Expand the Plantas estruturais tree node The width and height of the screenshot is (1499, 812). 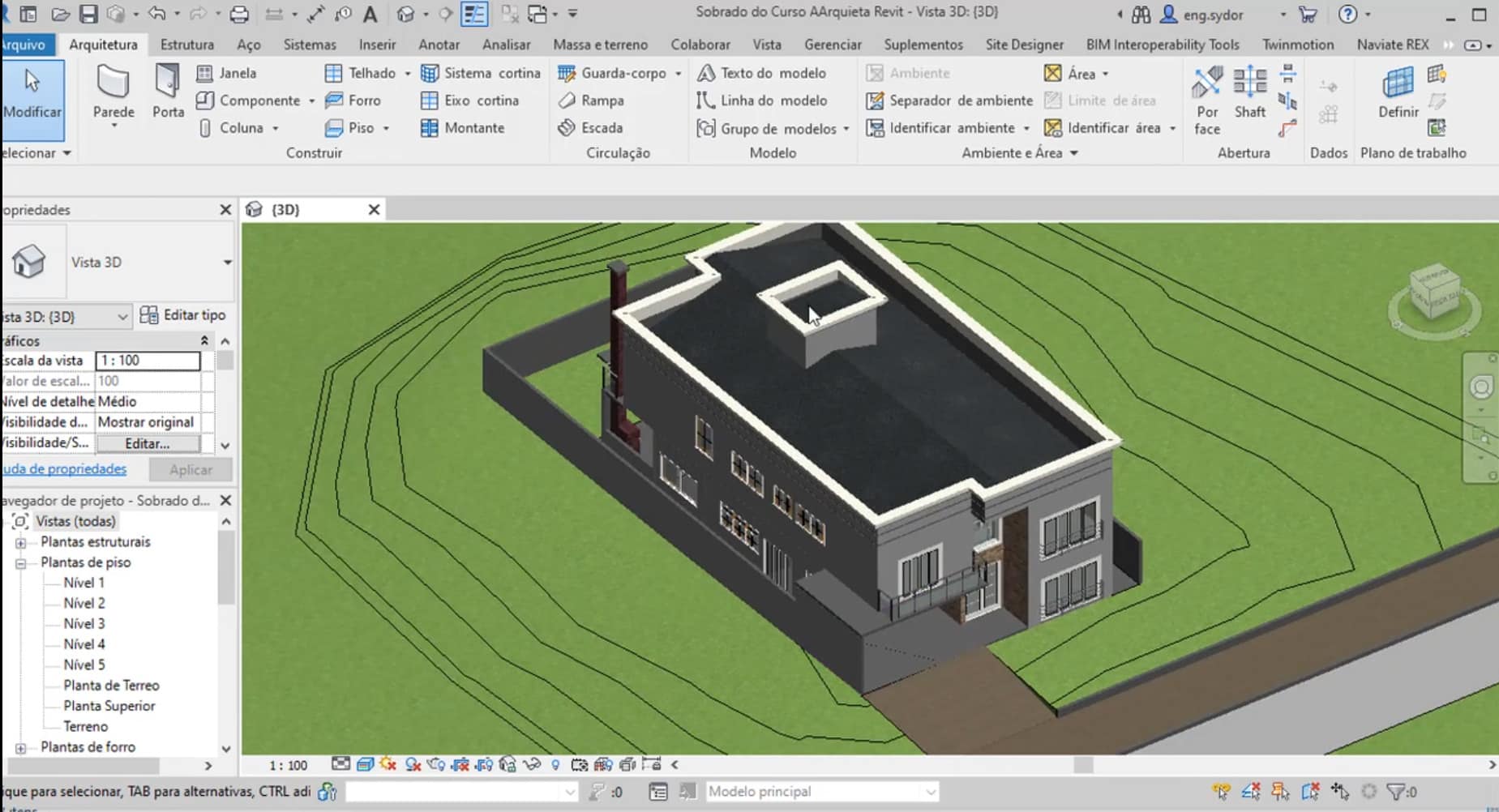click(x=19, y=541)
